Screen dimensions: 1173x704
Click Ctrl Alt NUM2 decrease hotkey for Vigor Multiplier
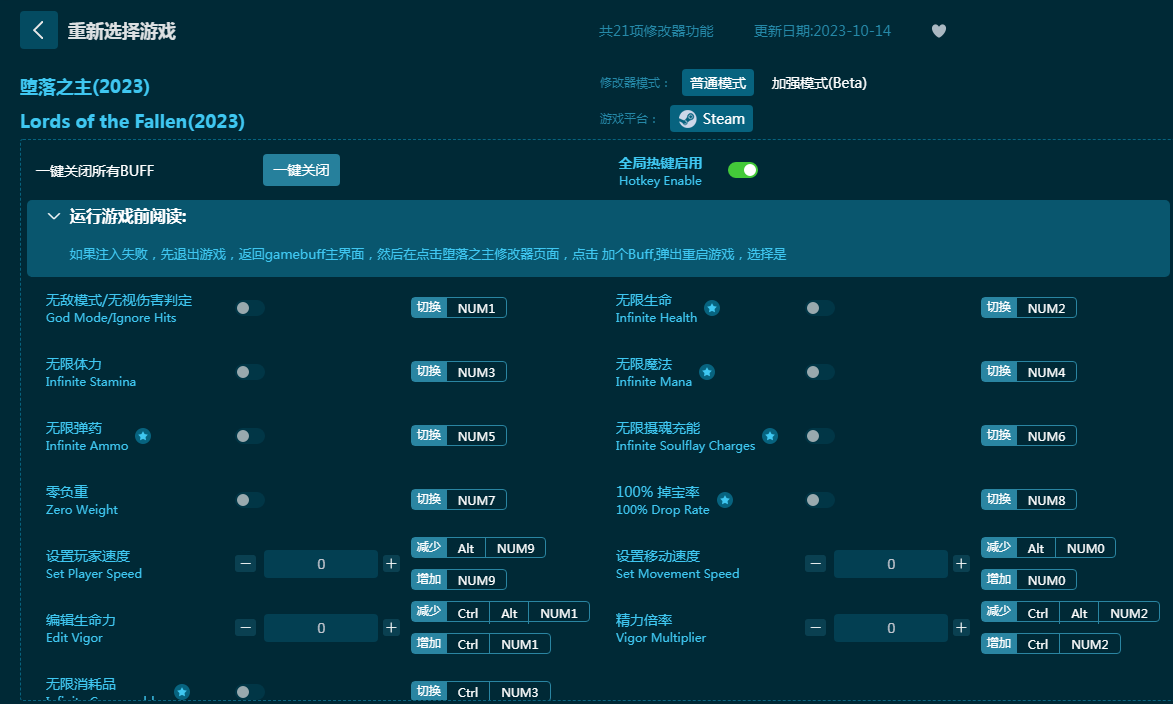[1071, 613]
